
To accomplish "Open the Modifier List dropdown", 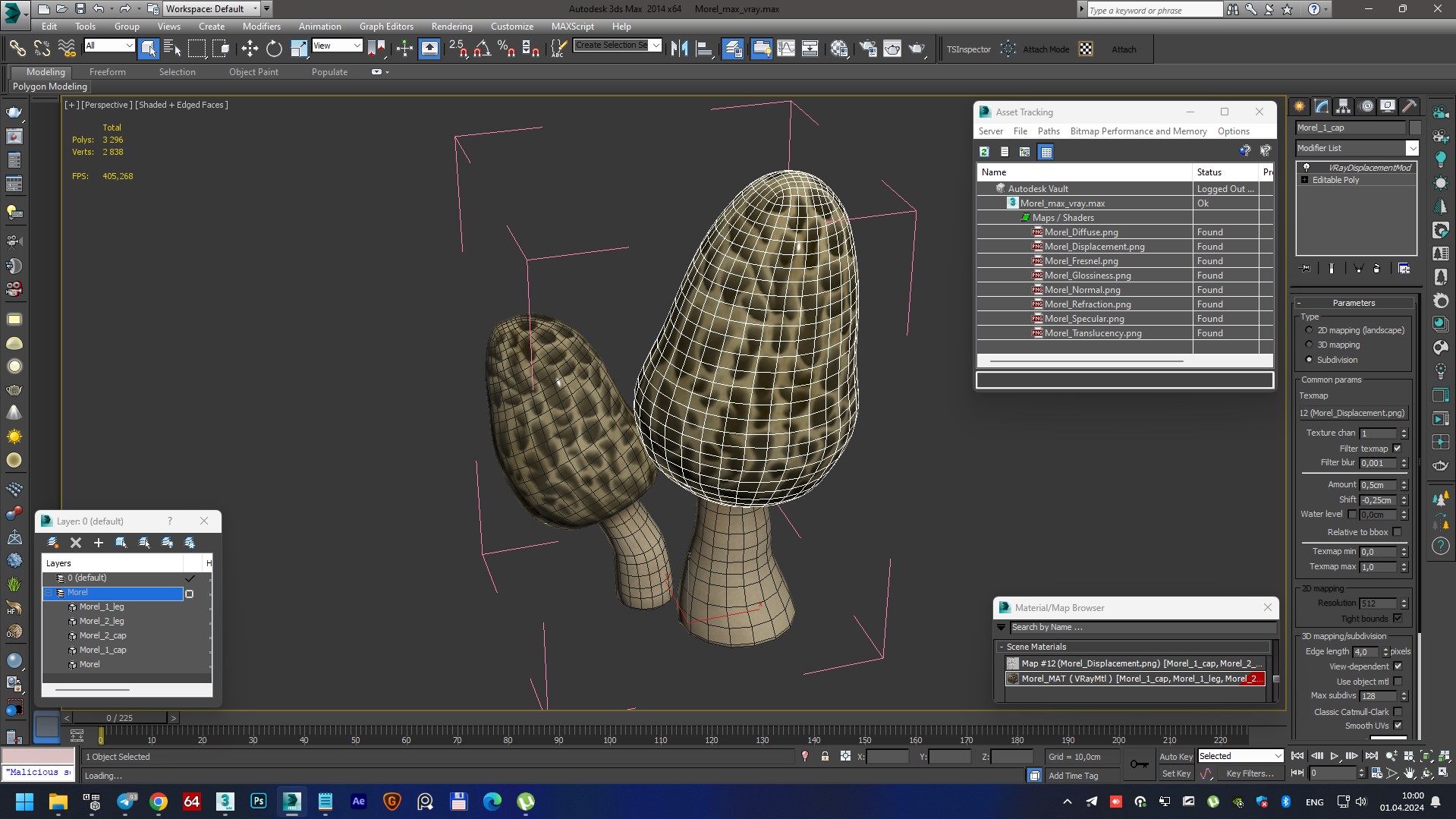I will coord(1412,148).
